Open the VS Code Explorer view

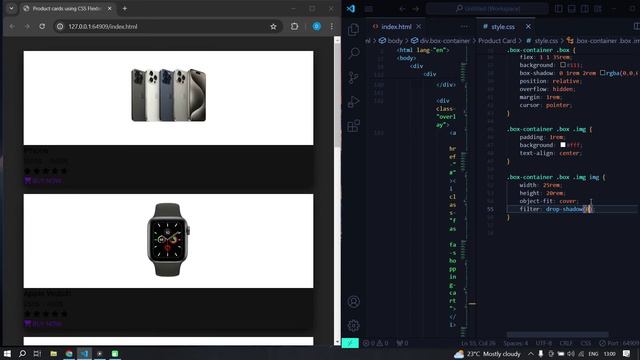pos(353,29)
